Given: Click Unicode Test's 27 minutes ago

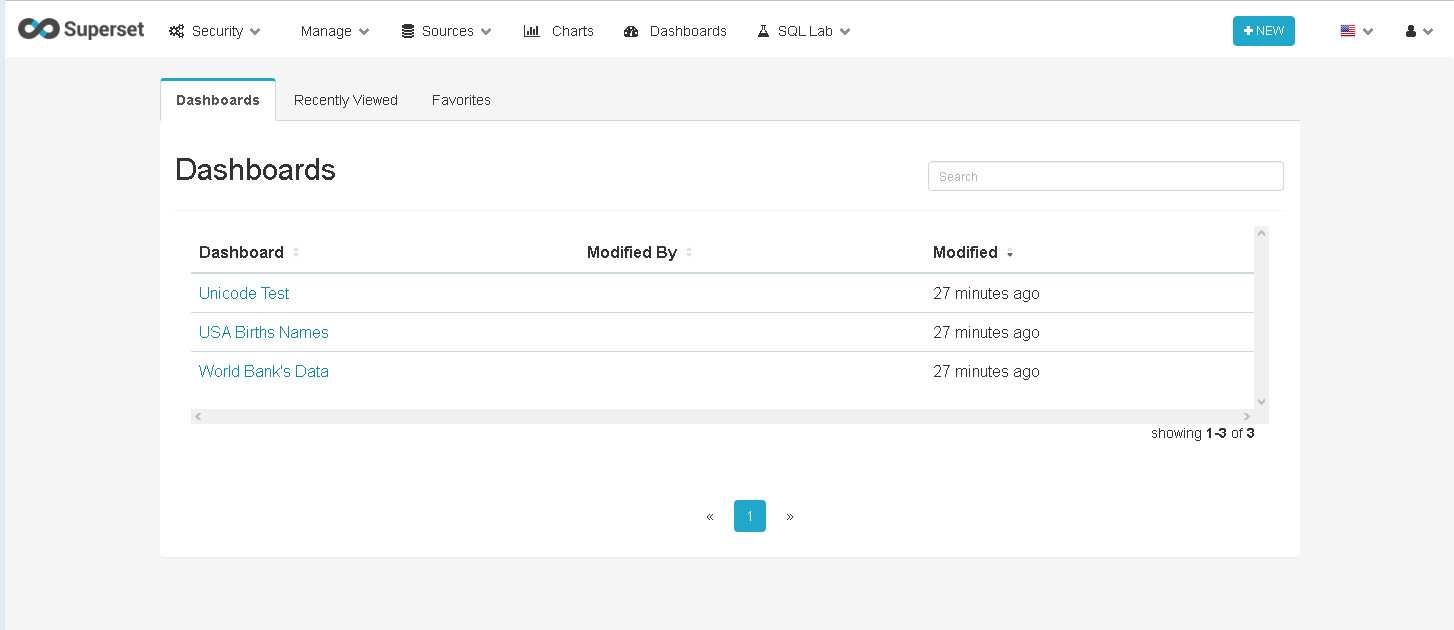Looking at the screenshot, I should (x=986, y=293).
